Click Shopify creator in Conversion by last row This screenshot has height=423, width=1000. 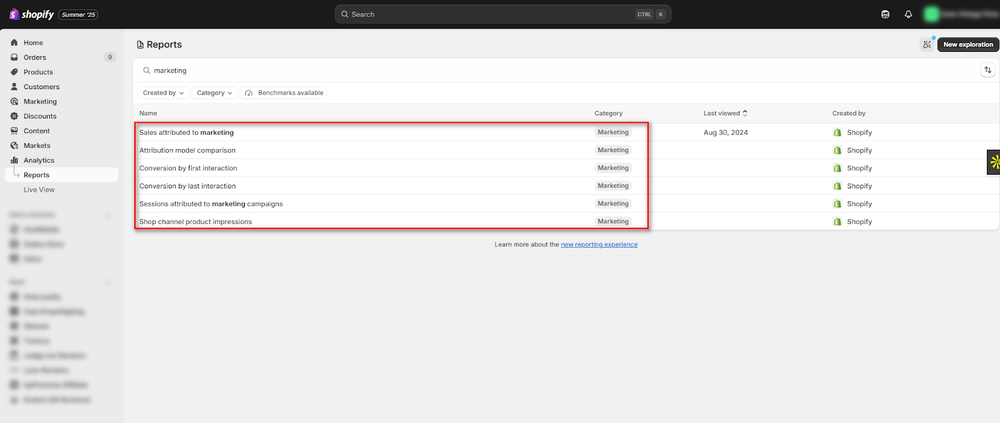tap(853, 186)
